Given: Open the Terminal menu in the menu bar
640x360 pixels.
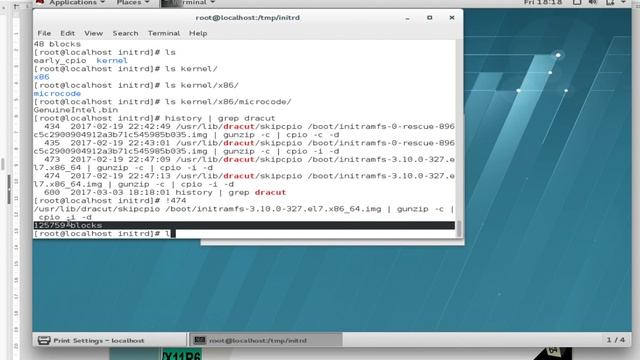Looking at the screenshot, I should (164, 33).
